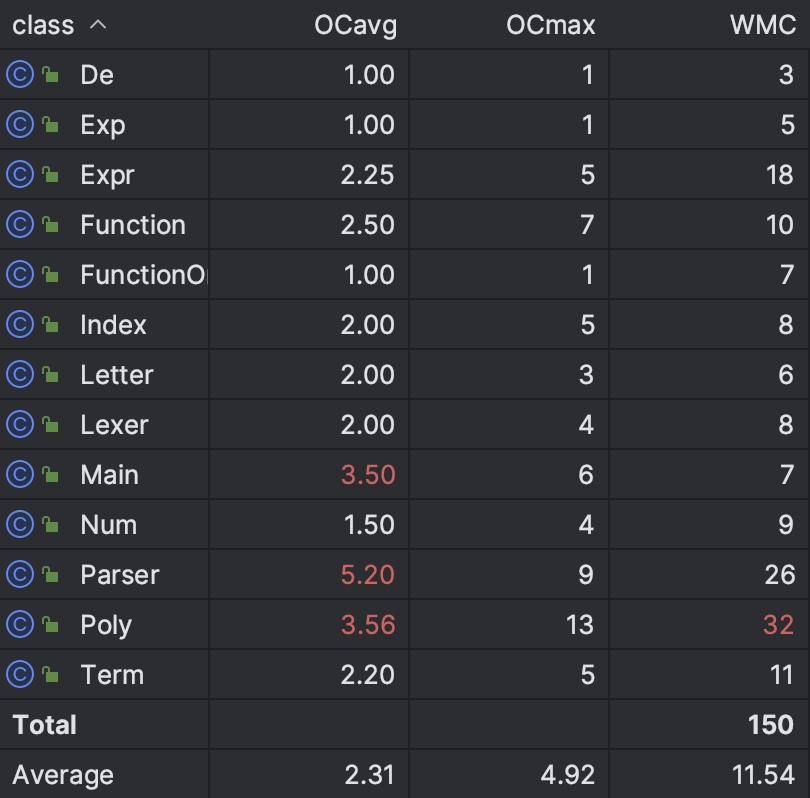Click the Average summary row label

(63, 775)
